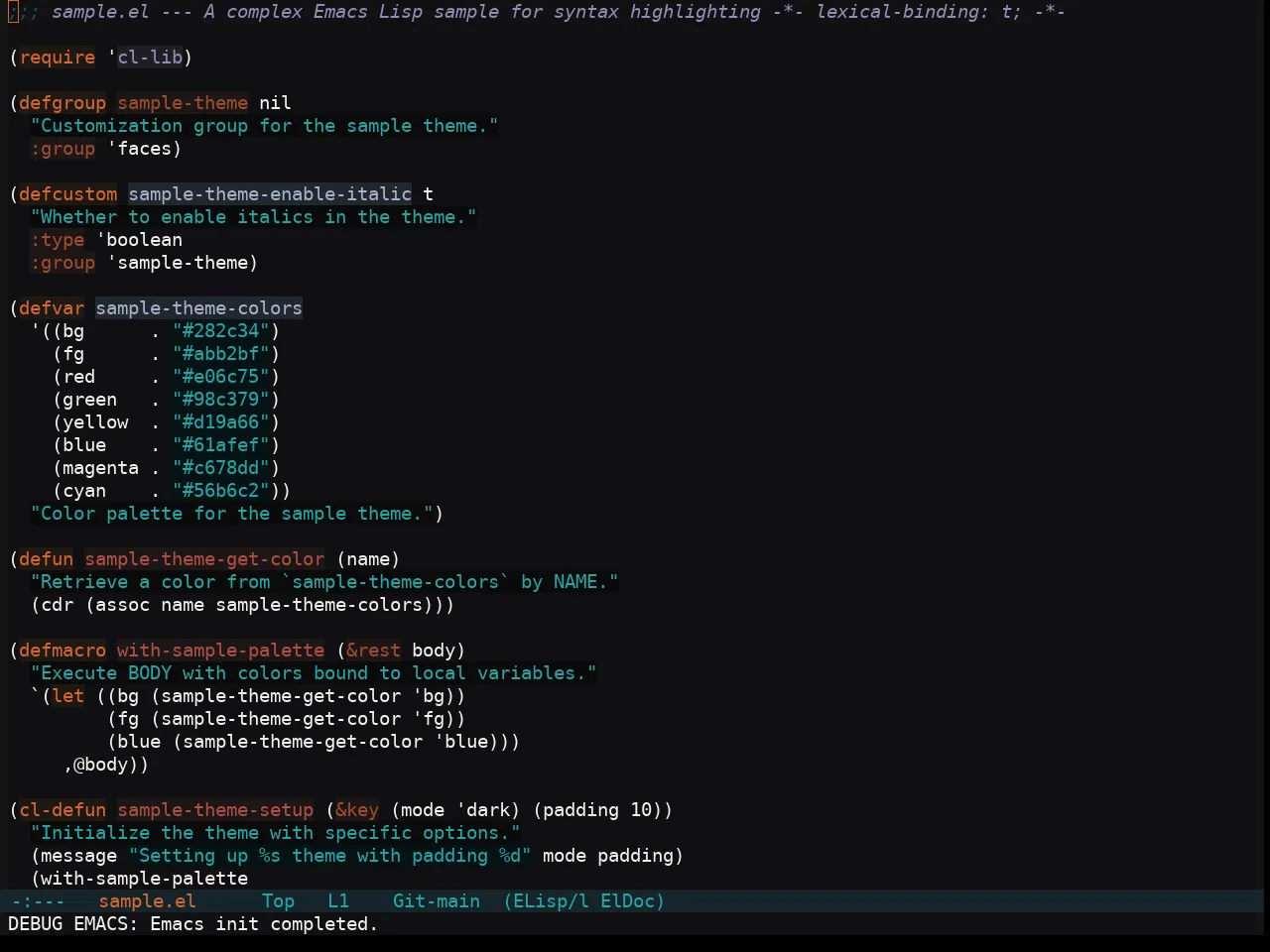The width and height of the screenshot is (1270, 952).
Task: Click the cdr call in function body
Action: (58, 605)
